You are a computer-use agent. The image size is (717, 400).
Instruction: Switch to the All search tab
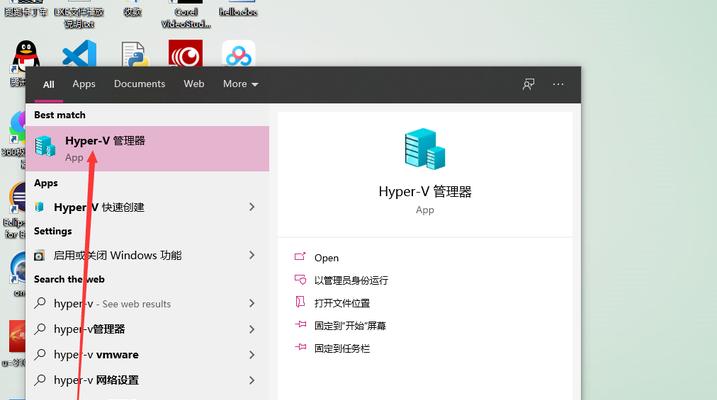[x=48, y=85]
